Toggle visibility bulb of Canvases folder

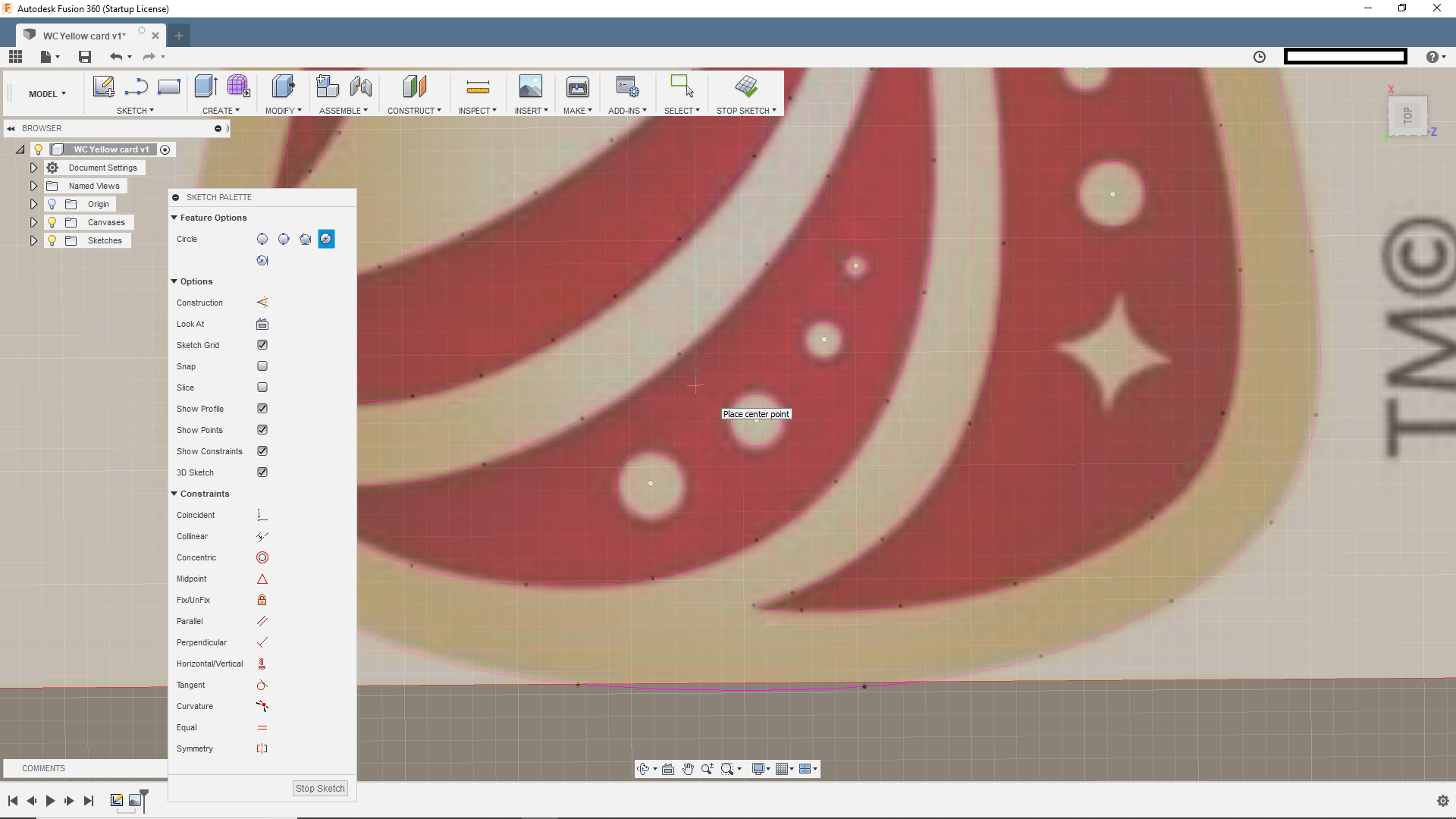pyautogui.click(x=52, y=222)
